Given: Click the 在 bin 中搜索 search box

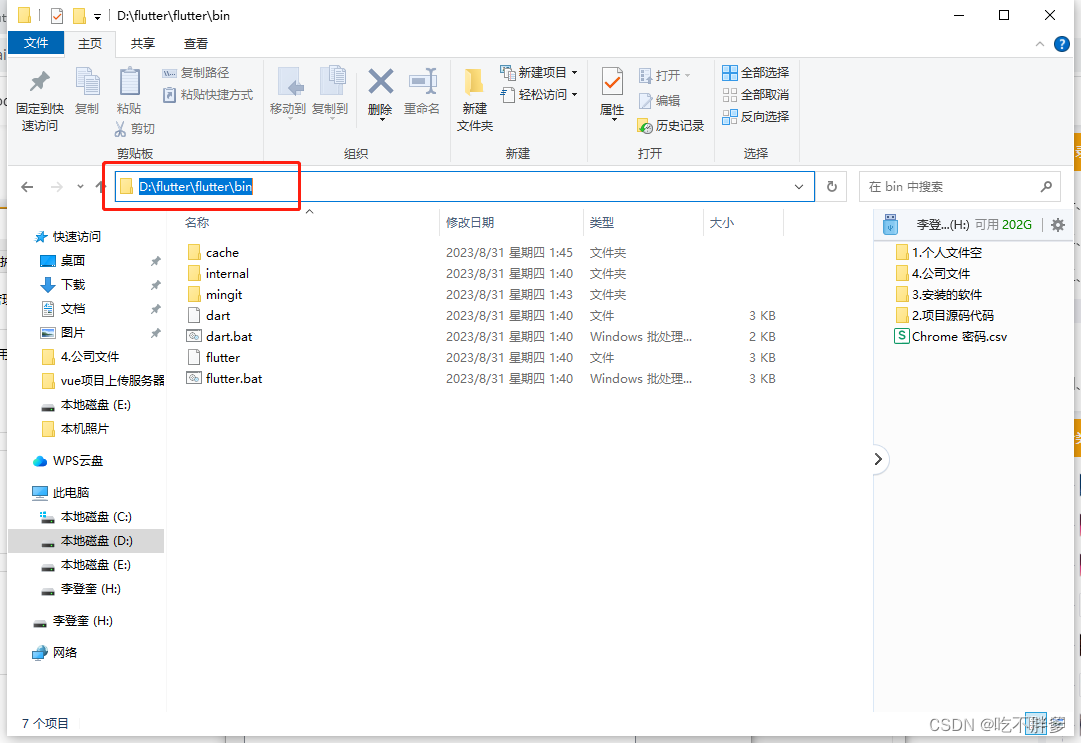Looking at the screenshot, I should coord(959,187).
